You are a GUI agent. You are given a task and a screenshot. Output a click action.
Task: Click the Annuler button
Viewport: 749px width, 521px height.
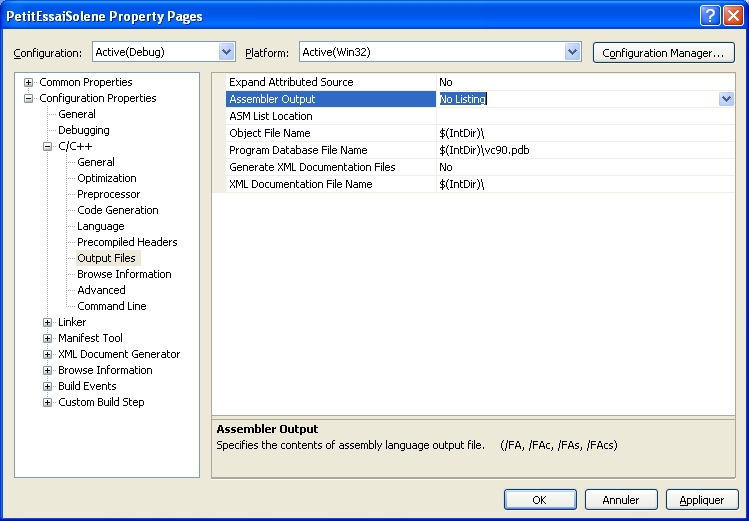click(x=621, y=500)
